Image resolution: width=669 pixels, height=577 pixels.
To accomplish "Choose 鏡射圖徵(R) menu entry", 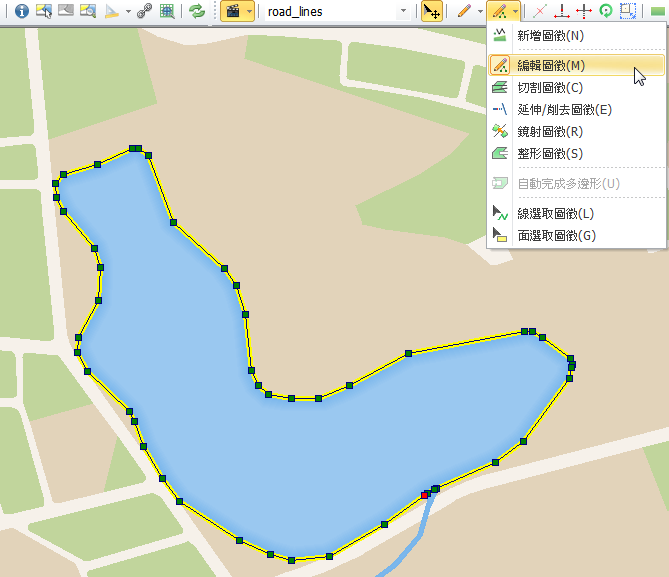I will 577,131.
